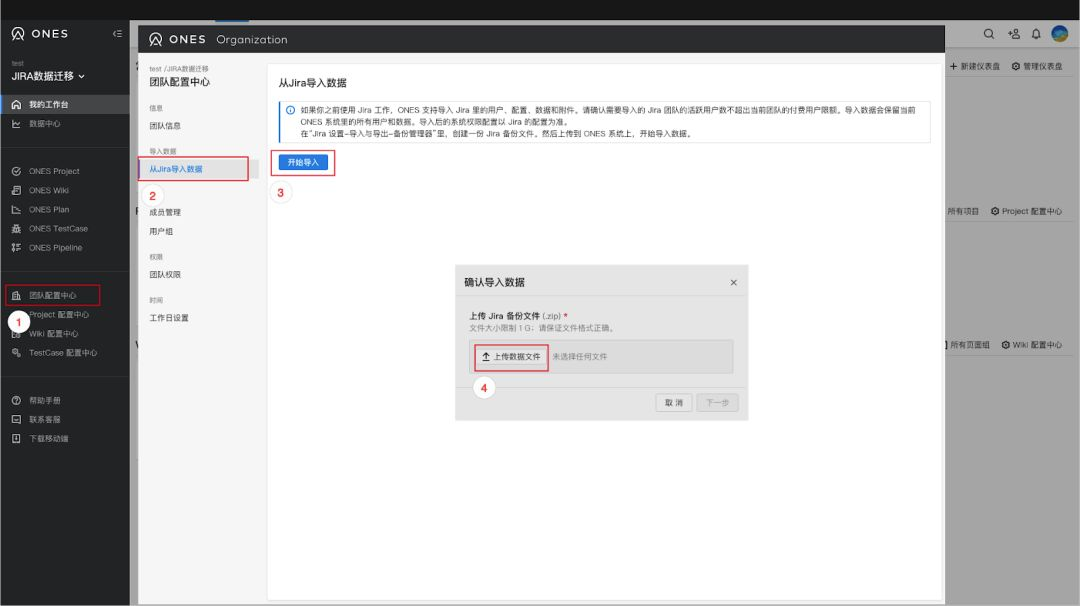The height and width of the screenshot is (606, 1080).
Task: Click the ONES TestCase bug icon
Action: (x=17, y=229)
